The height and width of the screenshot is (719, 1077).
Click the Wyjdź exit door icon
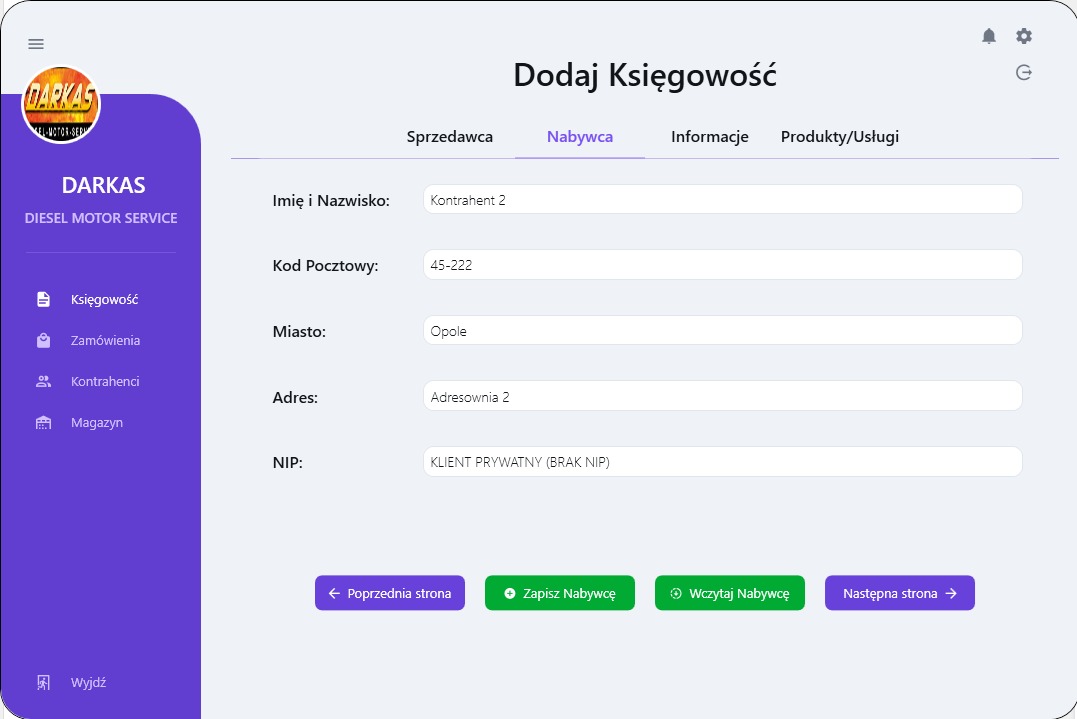click(43, 683)
